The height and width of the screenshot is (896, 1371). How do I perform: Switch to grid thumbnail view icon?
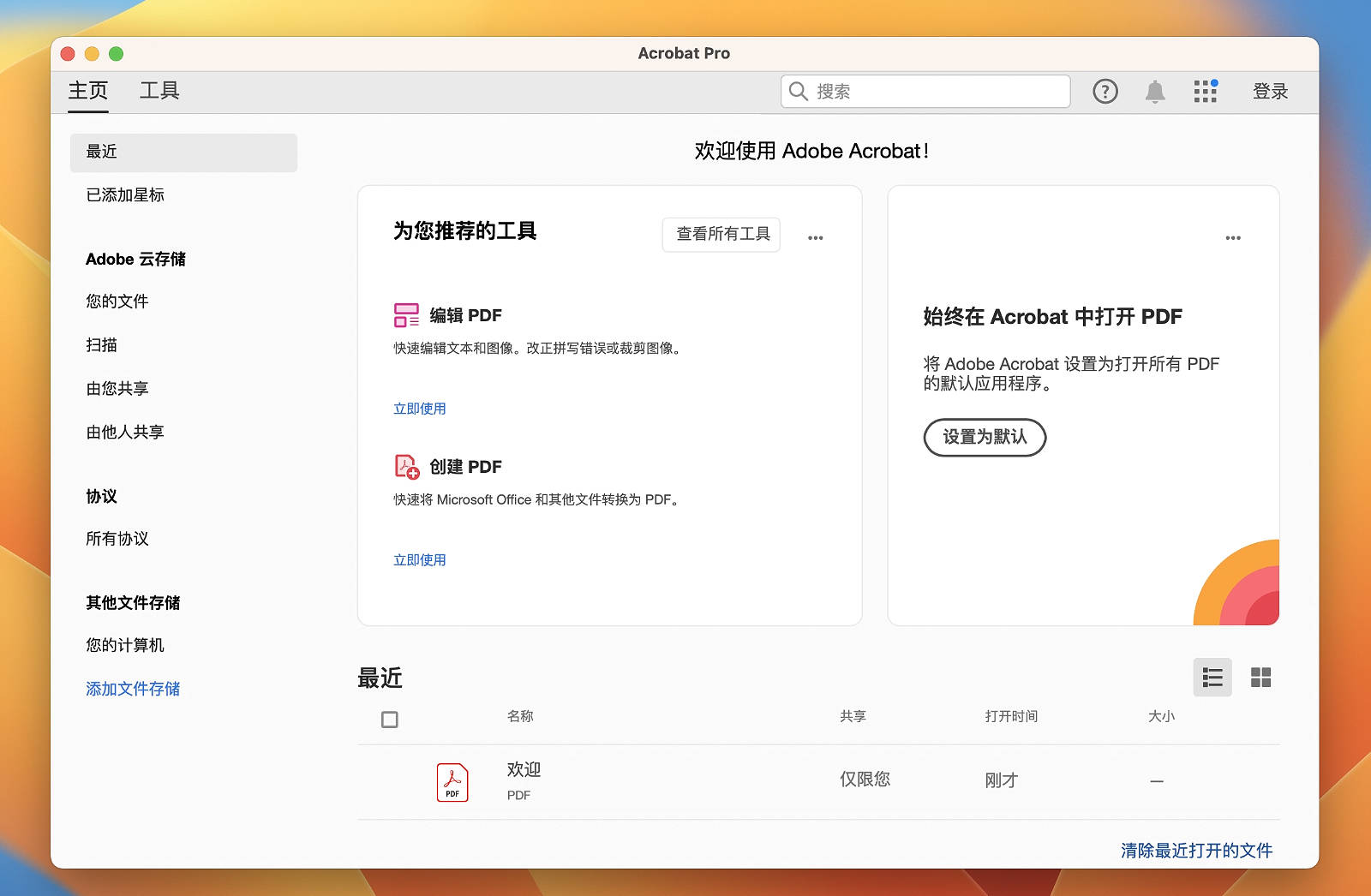(1260, 678)
